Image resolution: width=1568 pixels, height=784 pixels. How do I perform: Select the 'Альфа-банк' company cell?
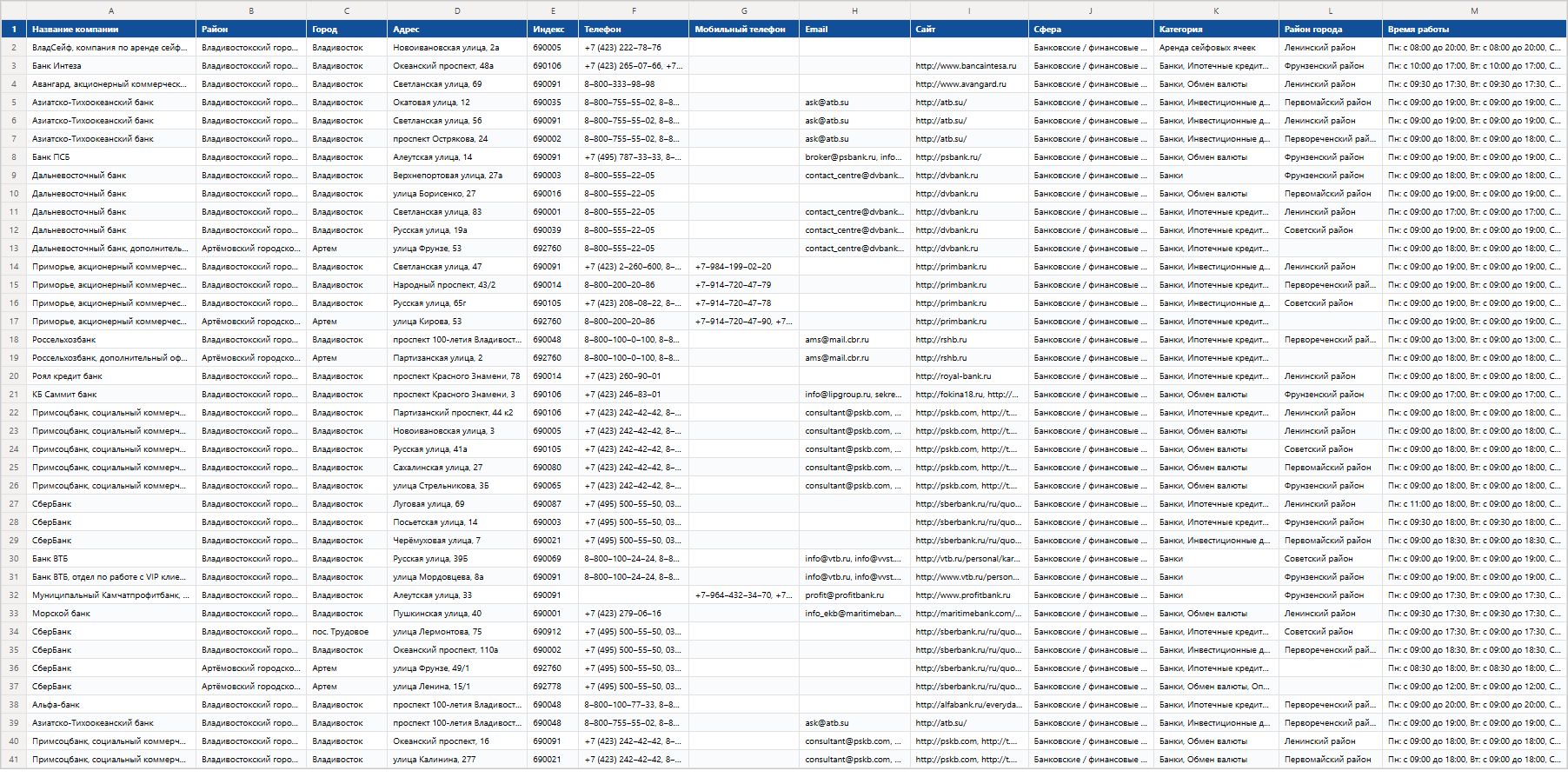pos(111,705)
